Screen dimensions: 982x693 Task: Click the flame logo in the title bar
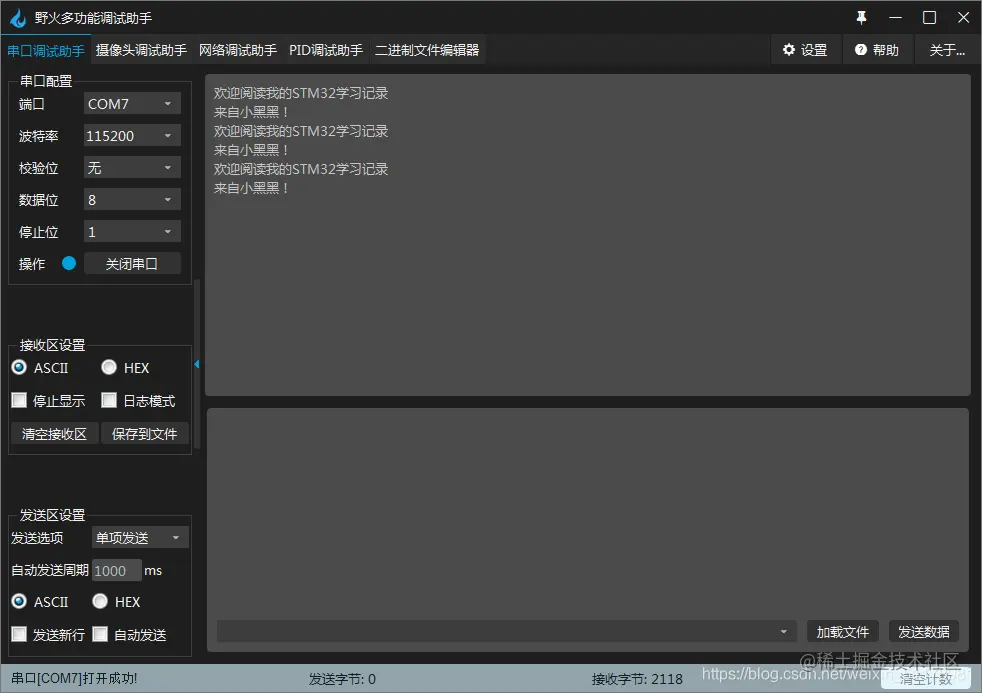tap(17, 17)
